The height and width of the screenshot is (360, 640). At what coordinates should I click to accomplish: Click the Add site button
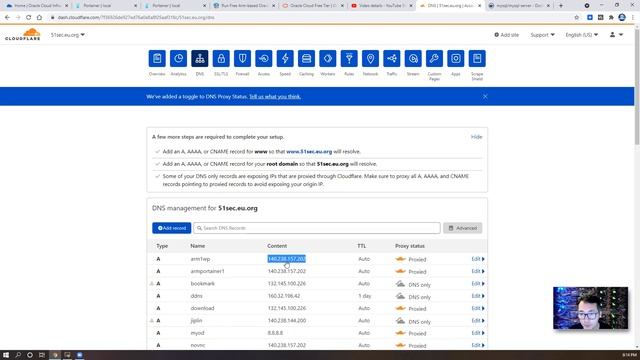[507, 35]
